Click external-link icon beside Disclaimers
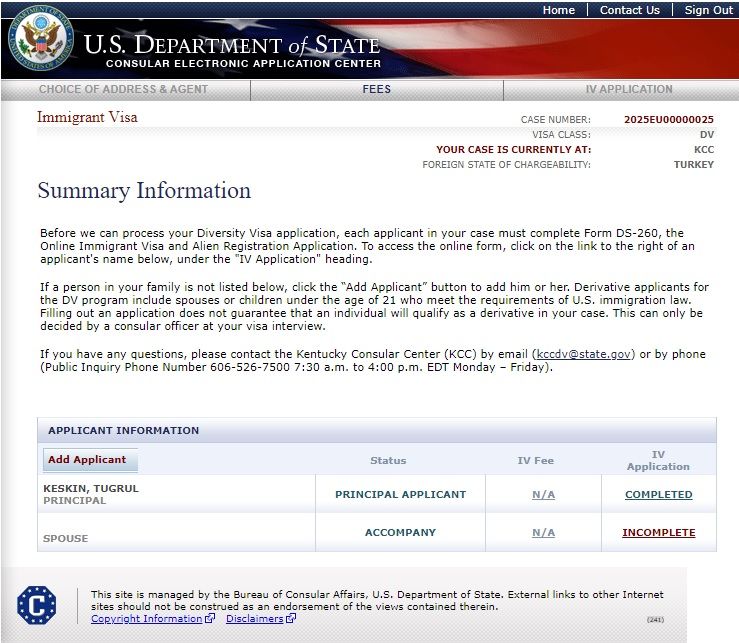The width and height of the screenshot is (739, 643). pos(291,618)
